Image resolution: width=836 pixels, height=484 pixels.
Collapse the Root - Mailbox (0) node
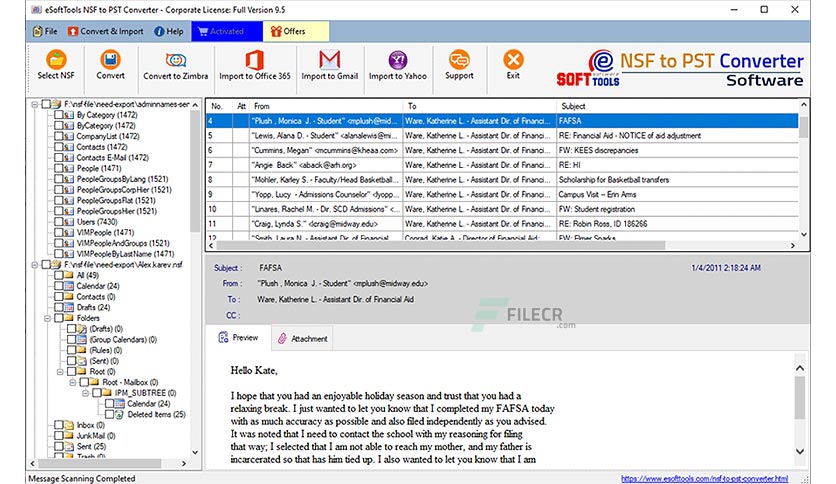[x=73, y=382]
